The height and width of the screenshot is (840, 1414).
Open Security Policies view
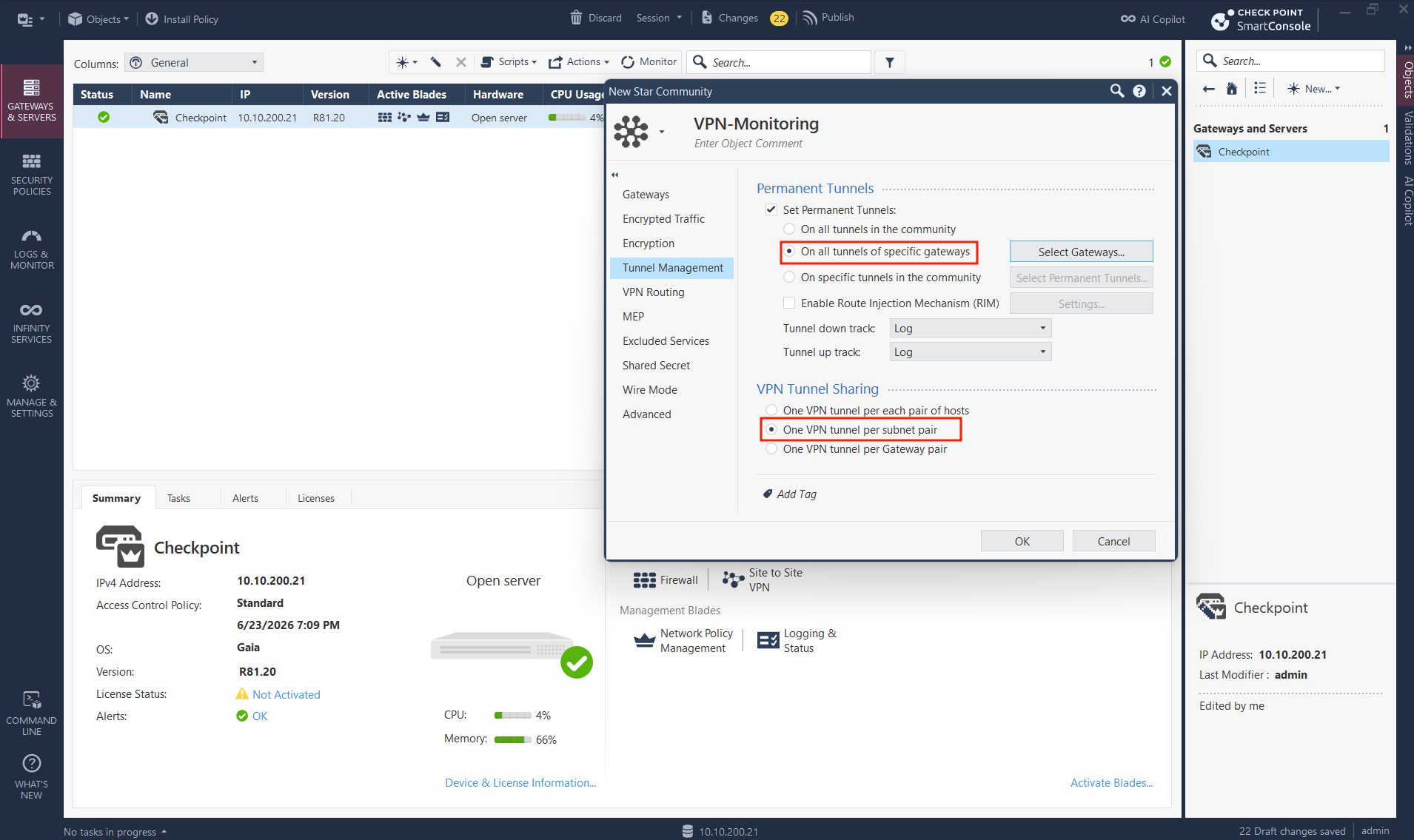pyautogui.click(x=31, y=175)
